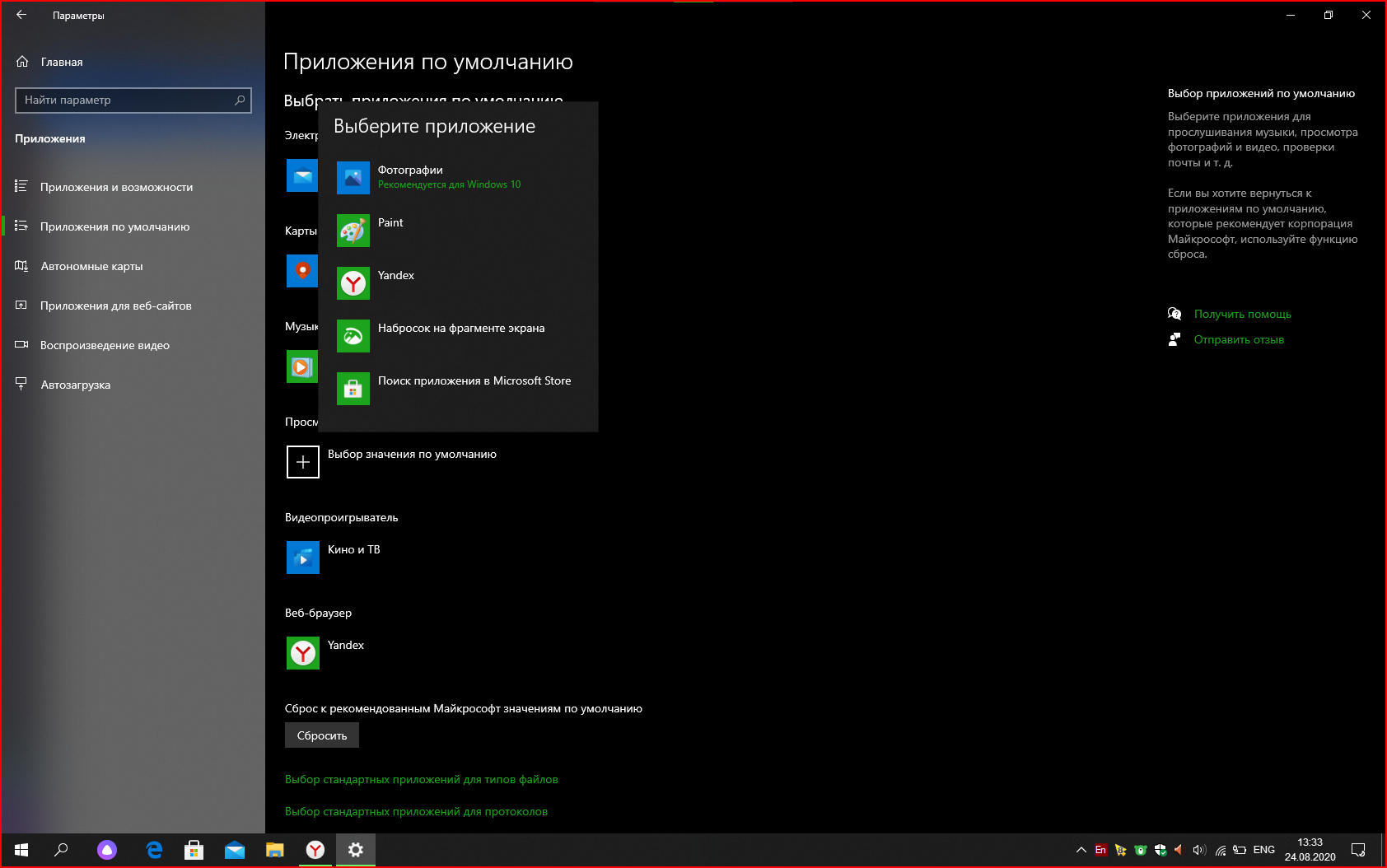Click the Сбросить button

(322, 735)
